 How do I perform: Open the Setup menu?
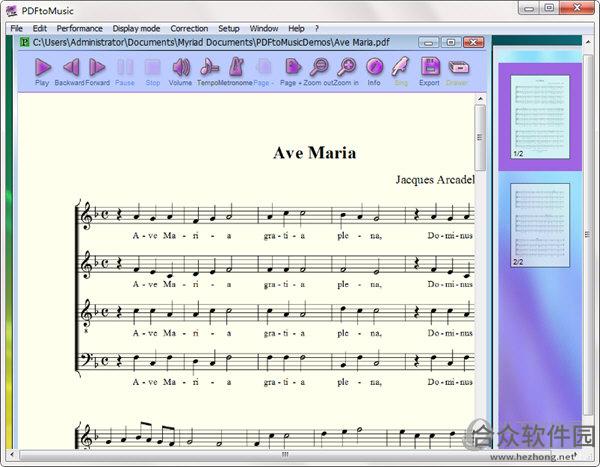[228, 29]
